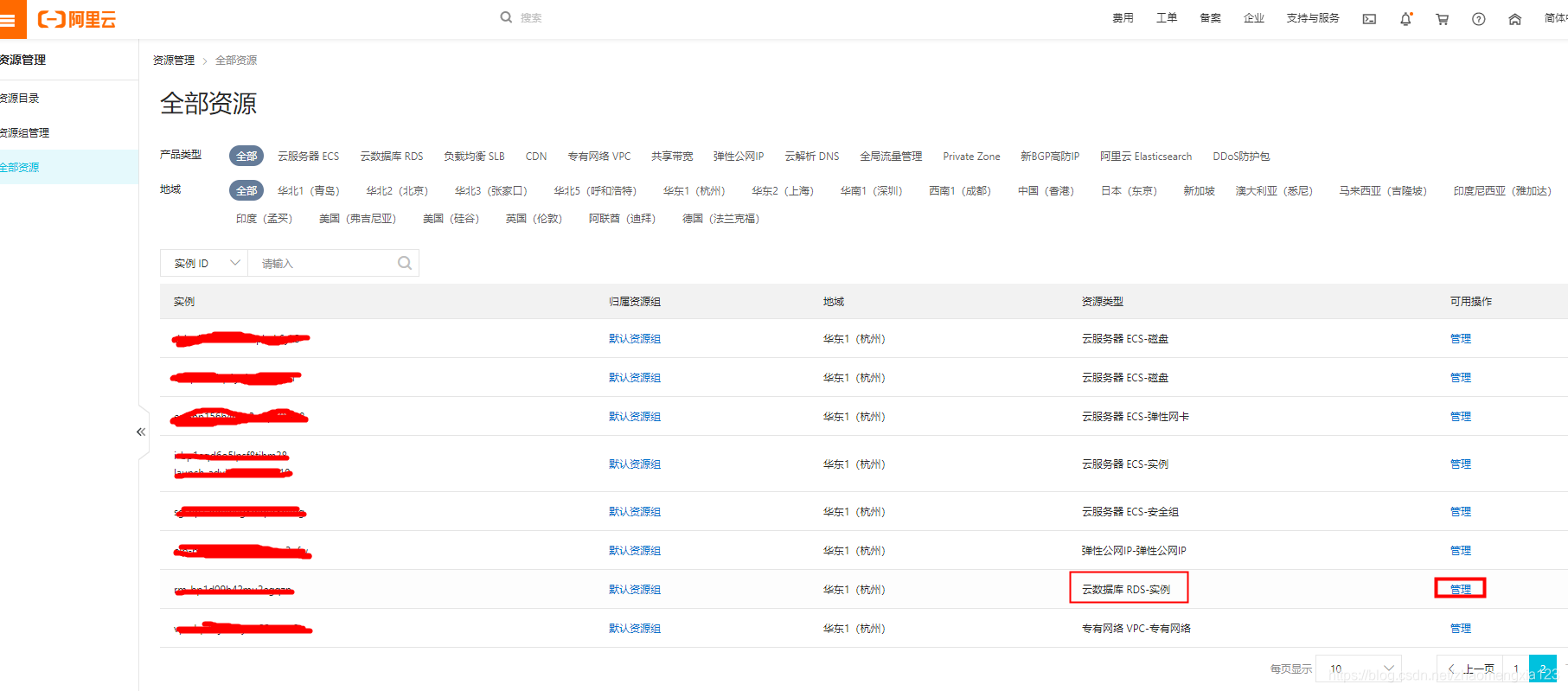Filter by 专有网络 VPC product type
The height and width of the screenshot is (691, 1568).
coord(599,157)
